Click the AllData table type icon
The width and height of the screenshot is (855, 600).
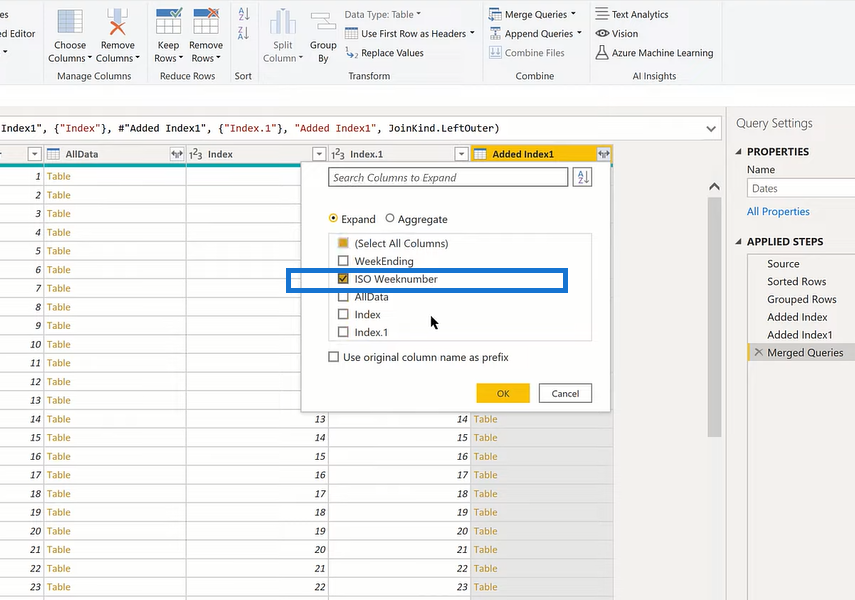[x=53, y=154]
